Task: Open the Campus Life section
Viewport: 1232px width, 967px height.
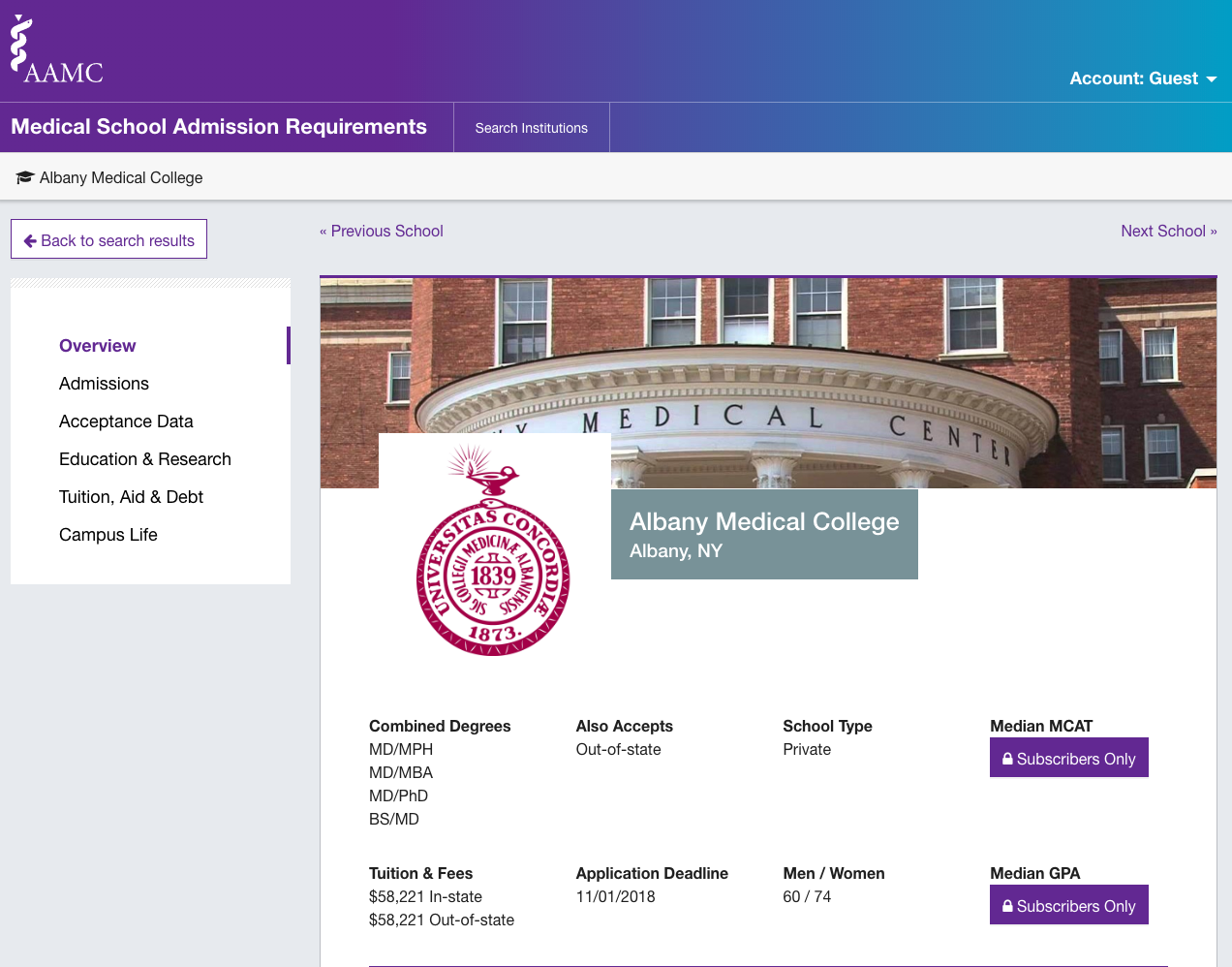Action: click(x=108, y=535)
